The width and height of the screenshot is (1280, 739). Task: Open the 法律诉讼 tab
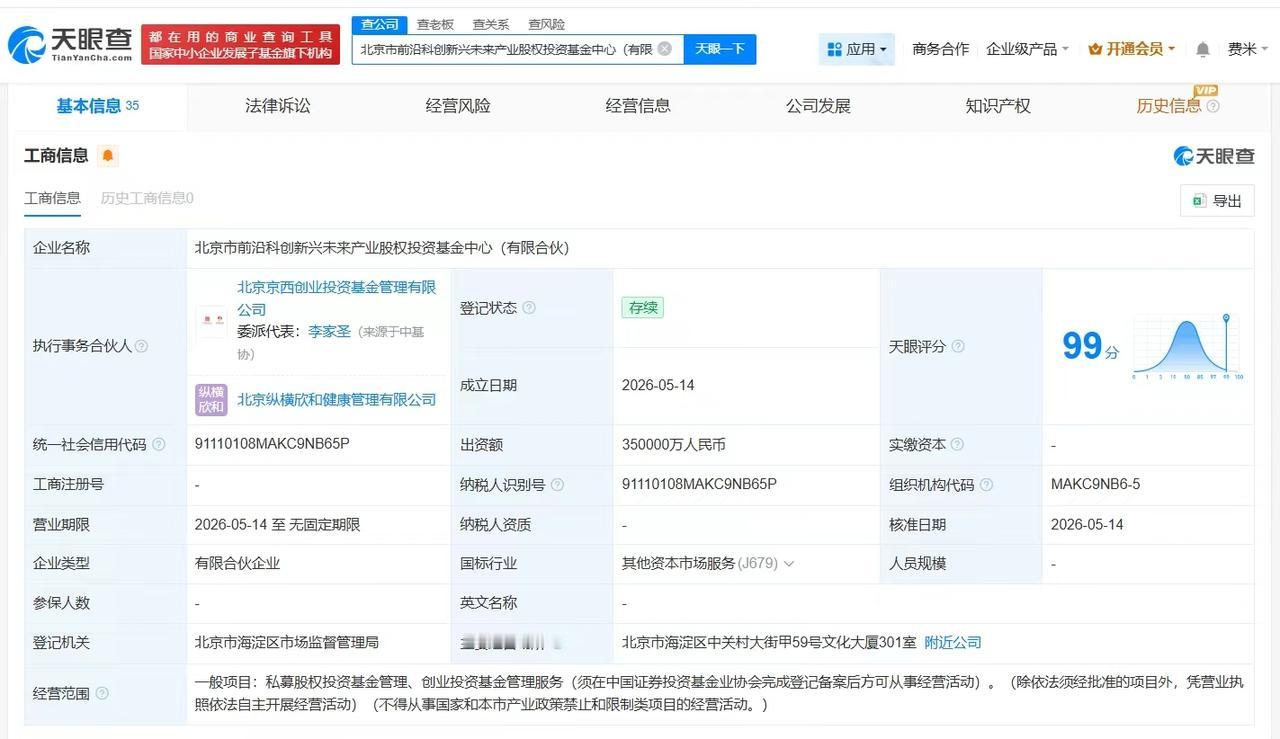point(278,106)
